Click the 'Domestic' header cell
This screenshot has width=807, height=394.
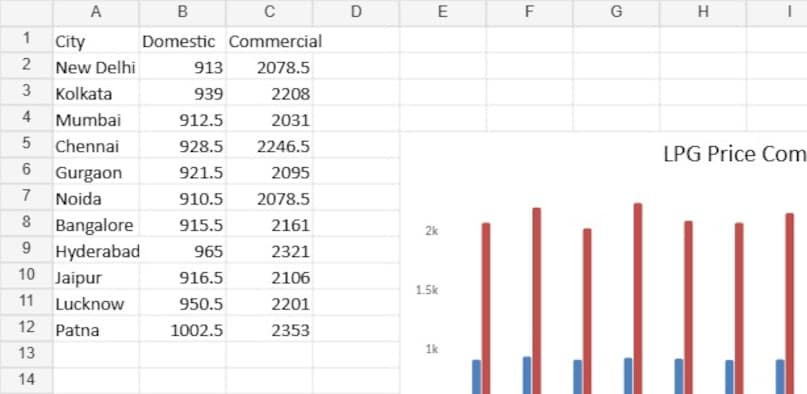pos(182,40)
